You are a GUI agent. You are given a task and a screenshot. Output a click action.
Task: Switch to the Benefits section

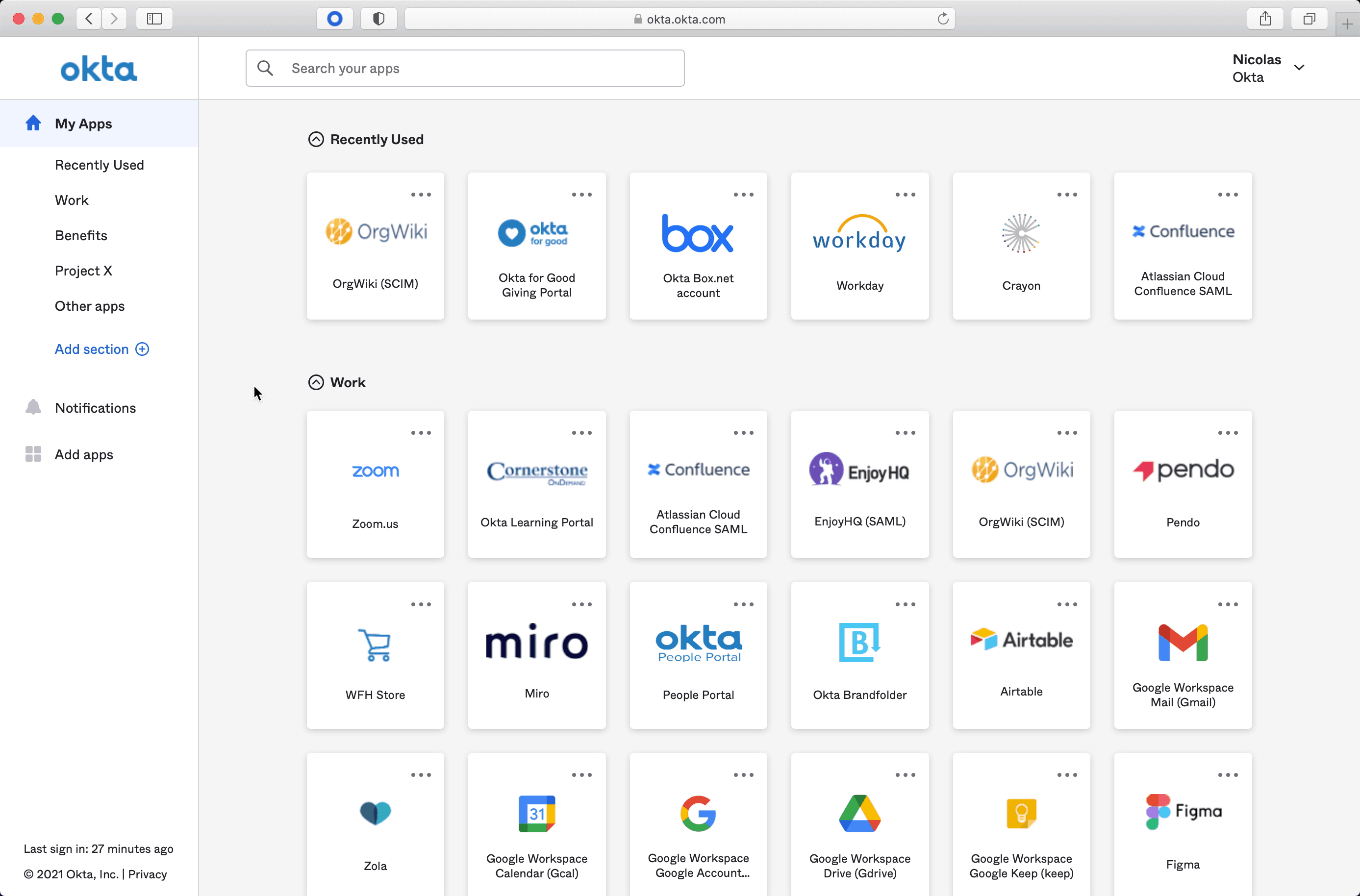click(x=80, y=235)
